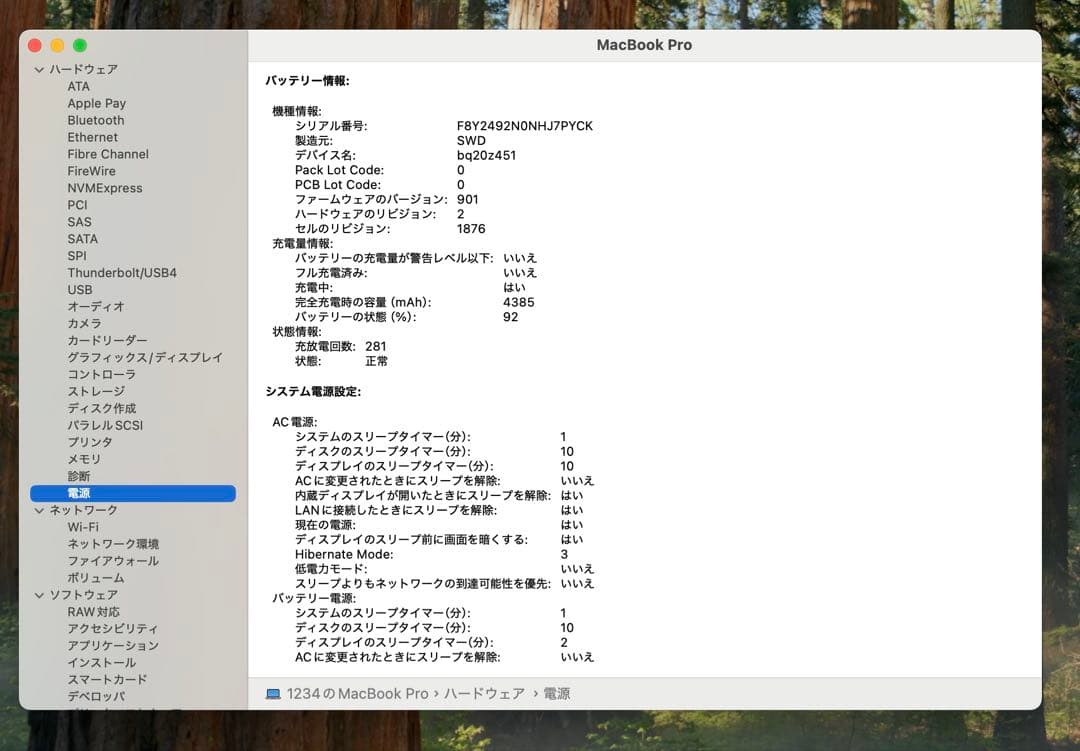The width and height of the screenshot is (1080, 751).
Task: Select ディスク作成 in the sidebar
Action: click(x=101, y=409)
